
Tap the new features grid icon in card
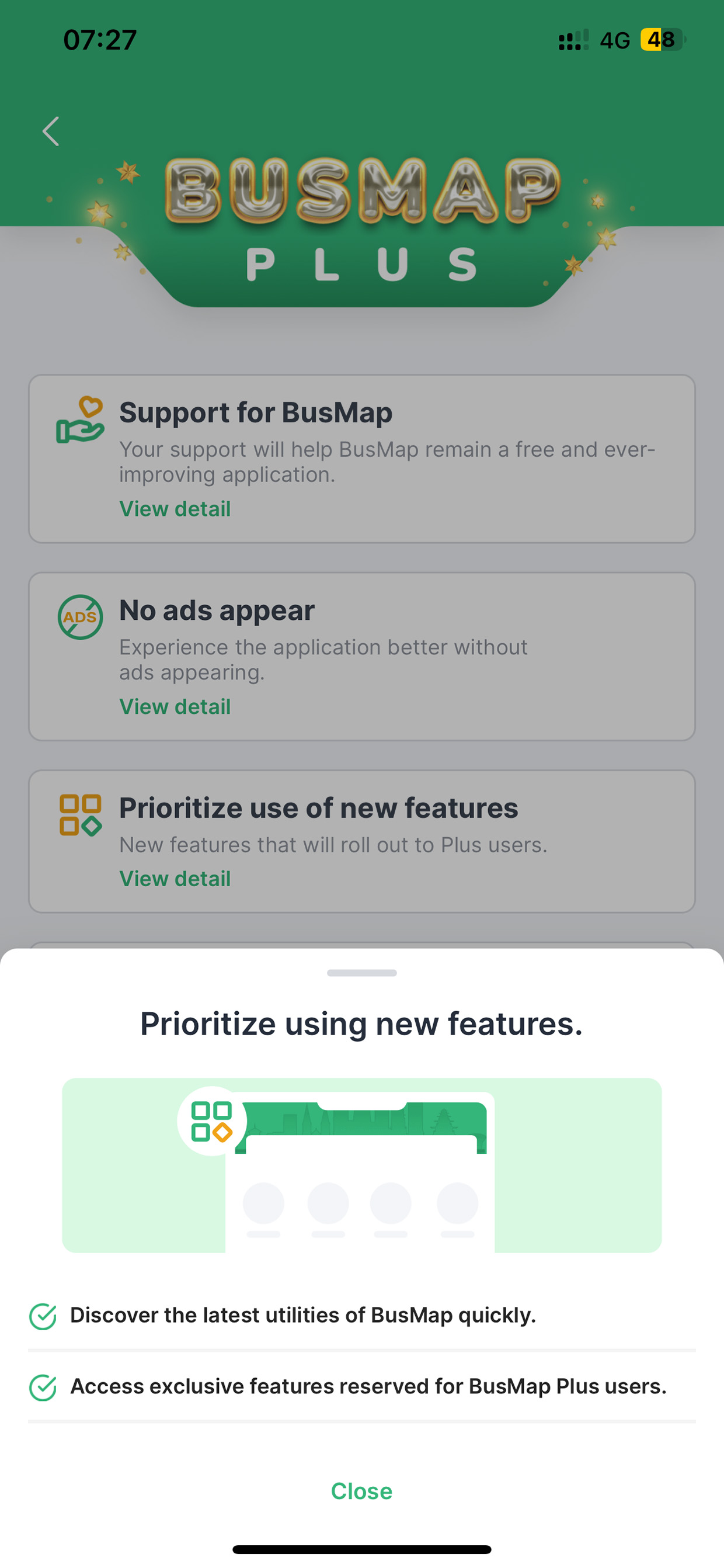tap(80, 815)
